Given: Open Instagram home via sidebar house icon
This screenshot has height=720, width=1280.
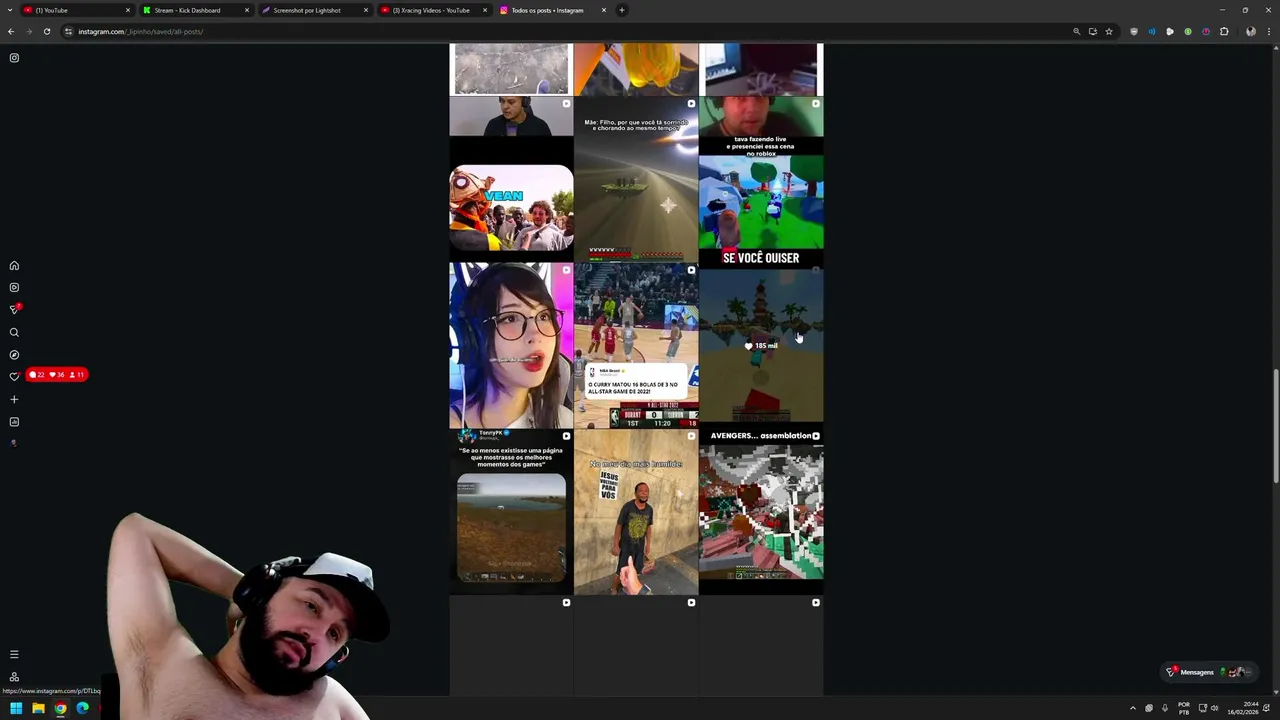Looking at the screenshot, I should pyautogui.click(x=14, y=266).
